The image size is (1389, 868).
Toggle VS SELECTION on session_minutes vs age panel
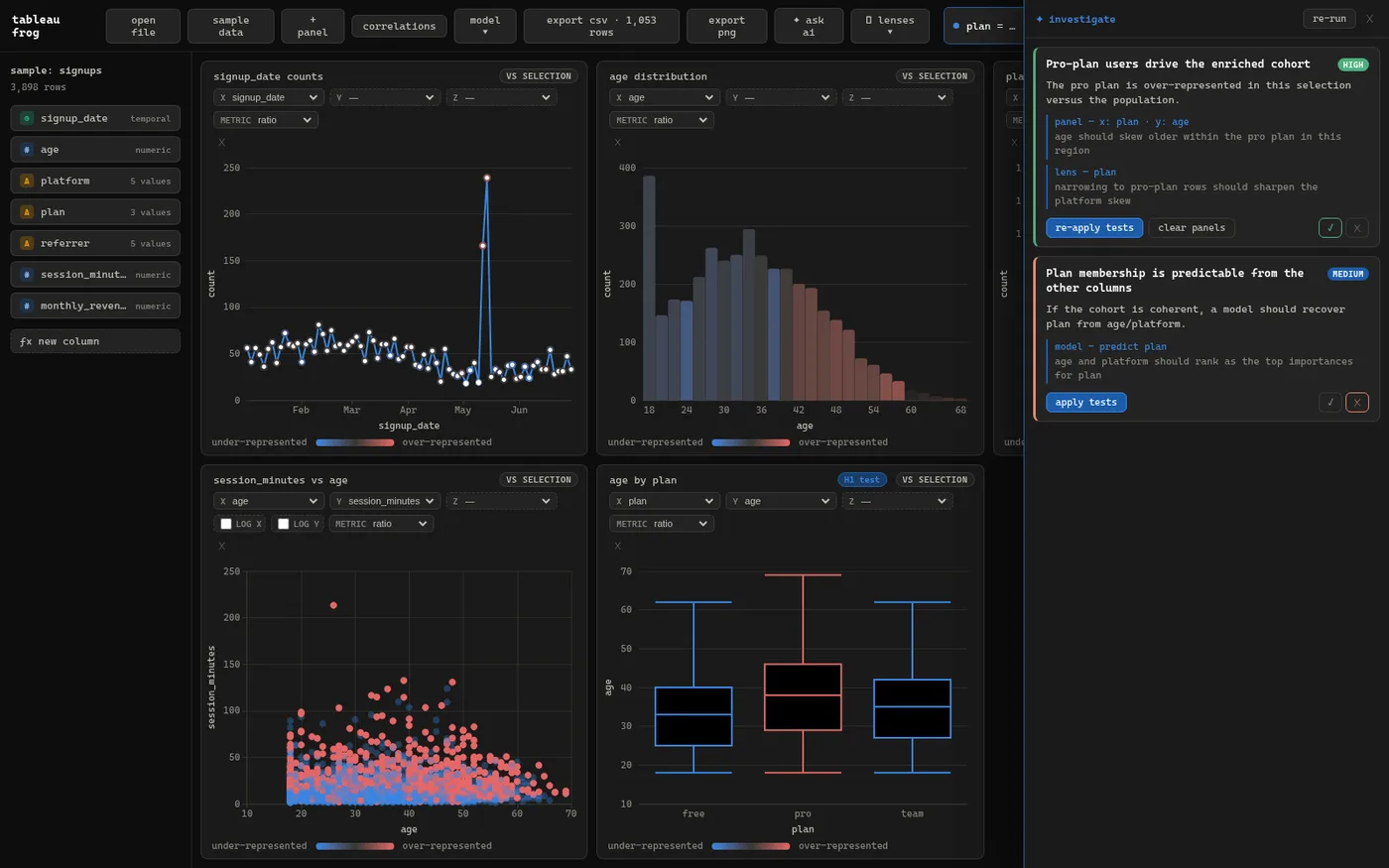(539, 480)
